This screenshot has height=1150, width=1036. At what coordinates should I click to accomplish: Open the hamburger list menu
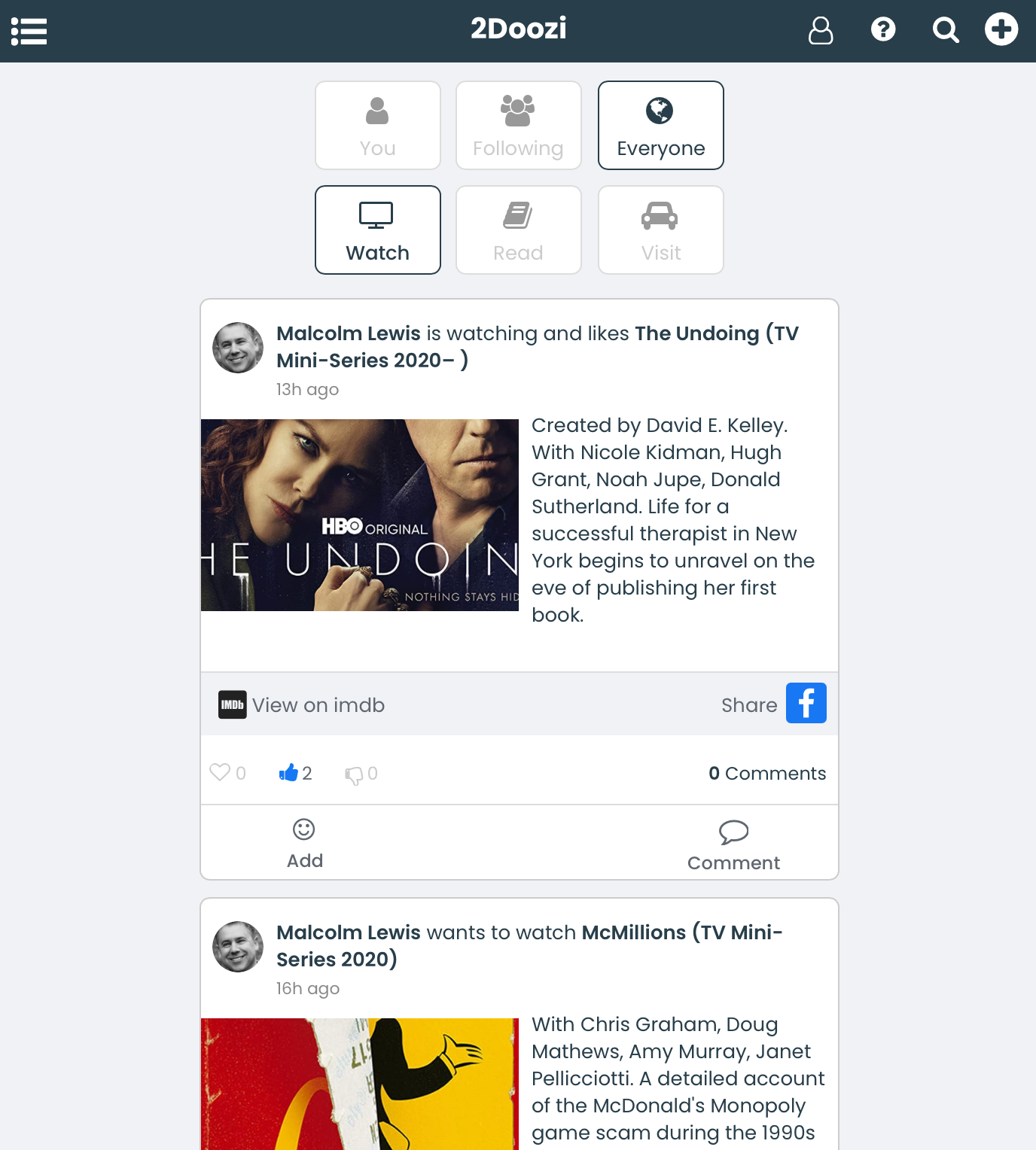[29, 32]
